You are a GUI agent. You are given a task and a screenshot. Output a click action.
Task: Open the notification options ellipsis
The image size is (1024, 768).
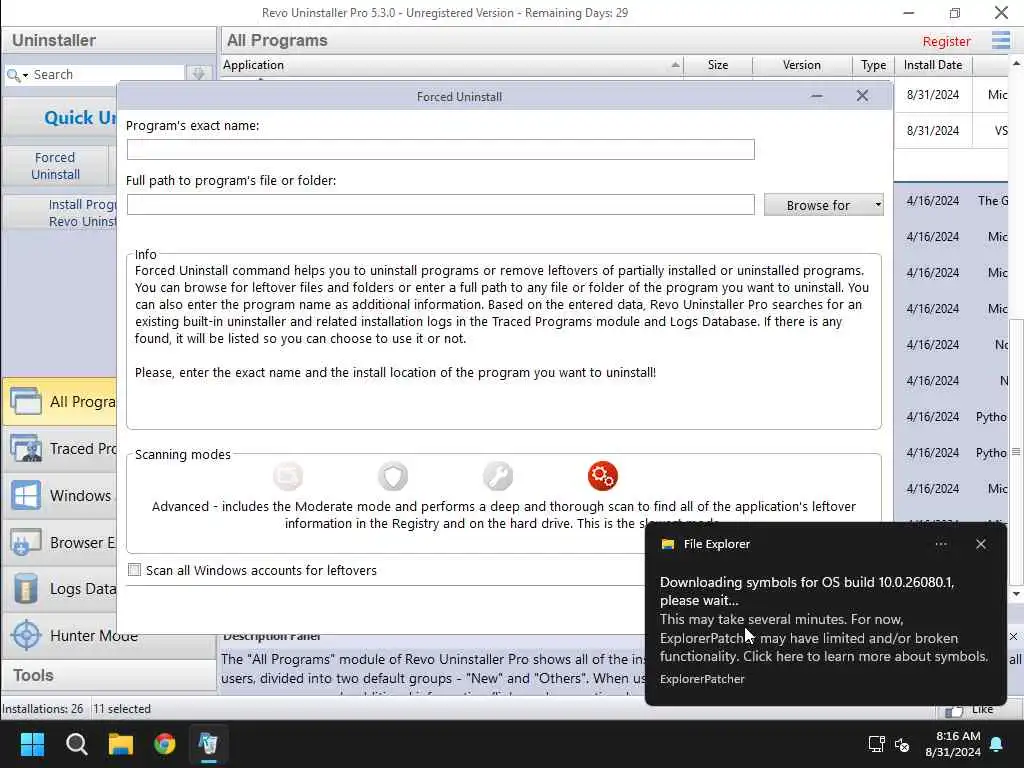point(941,544)
